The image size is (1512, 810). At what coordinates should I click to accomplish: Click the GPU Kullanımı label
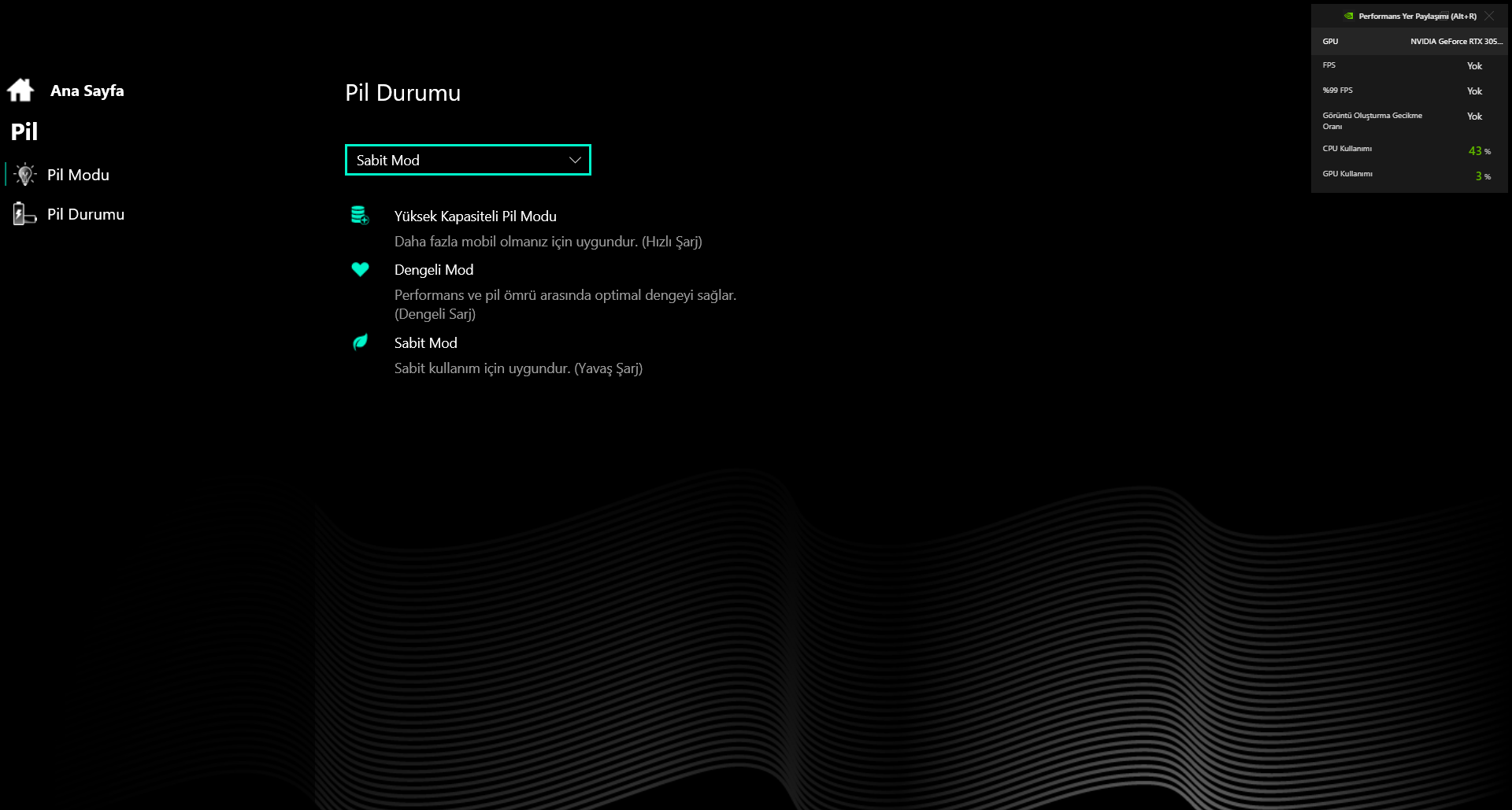click(1347, 174)
